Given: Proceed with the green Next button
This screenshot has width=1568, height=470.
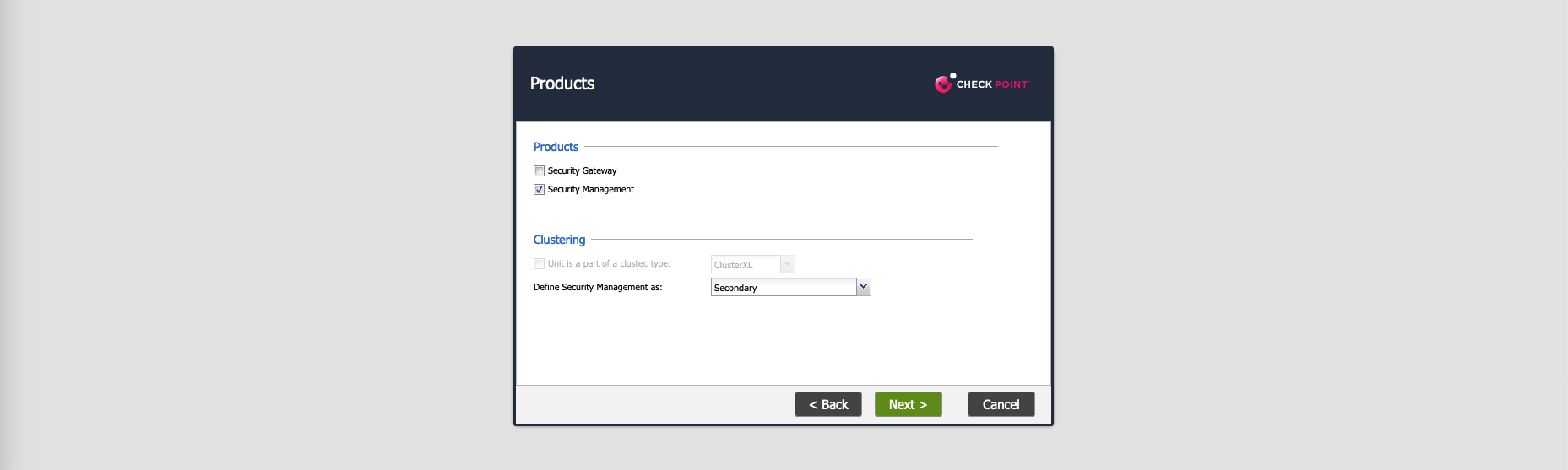Looking at the screenshot, I should (908, 404).
